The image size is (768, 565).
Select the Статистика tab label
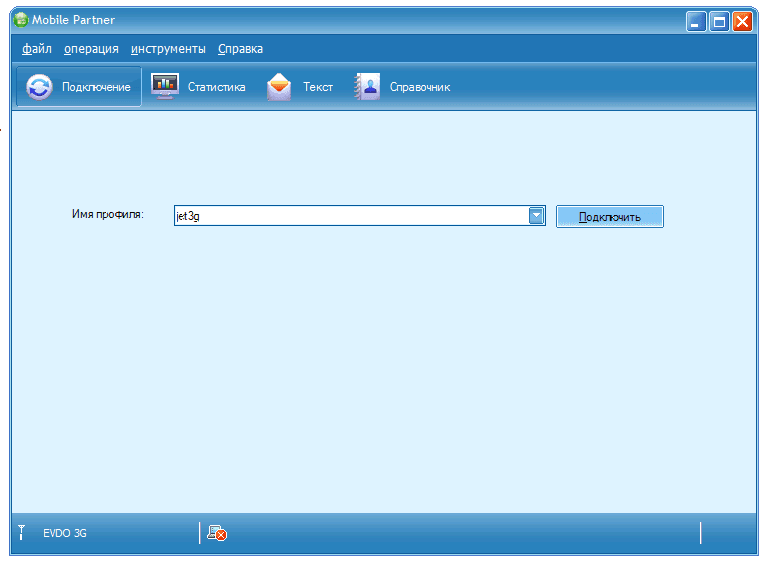tap(216, 87)
